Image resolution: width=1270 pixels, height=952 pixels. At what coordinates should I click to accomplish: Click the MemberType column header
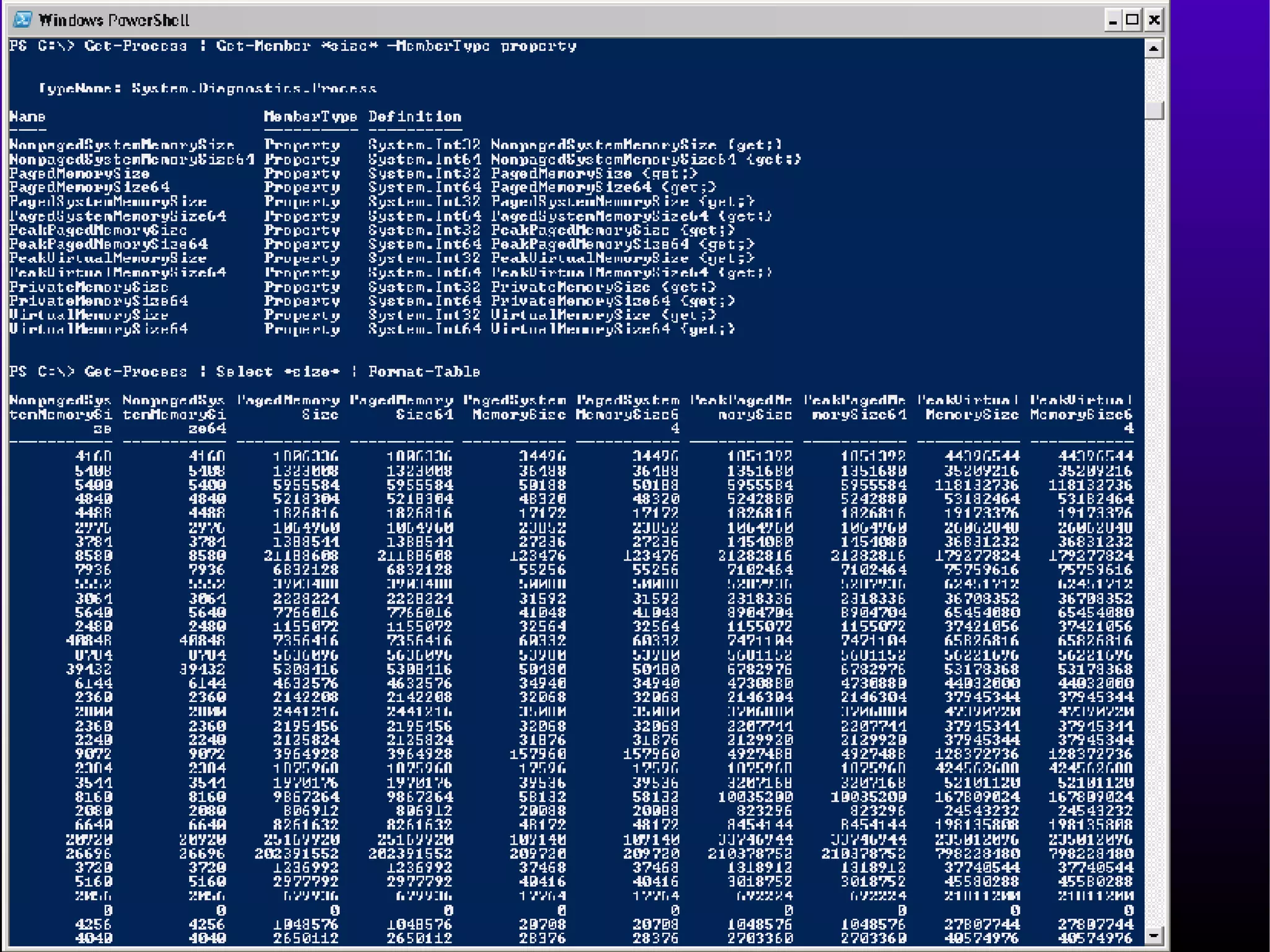tap(310, 117)
